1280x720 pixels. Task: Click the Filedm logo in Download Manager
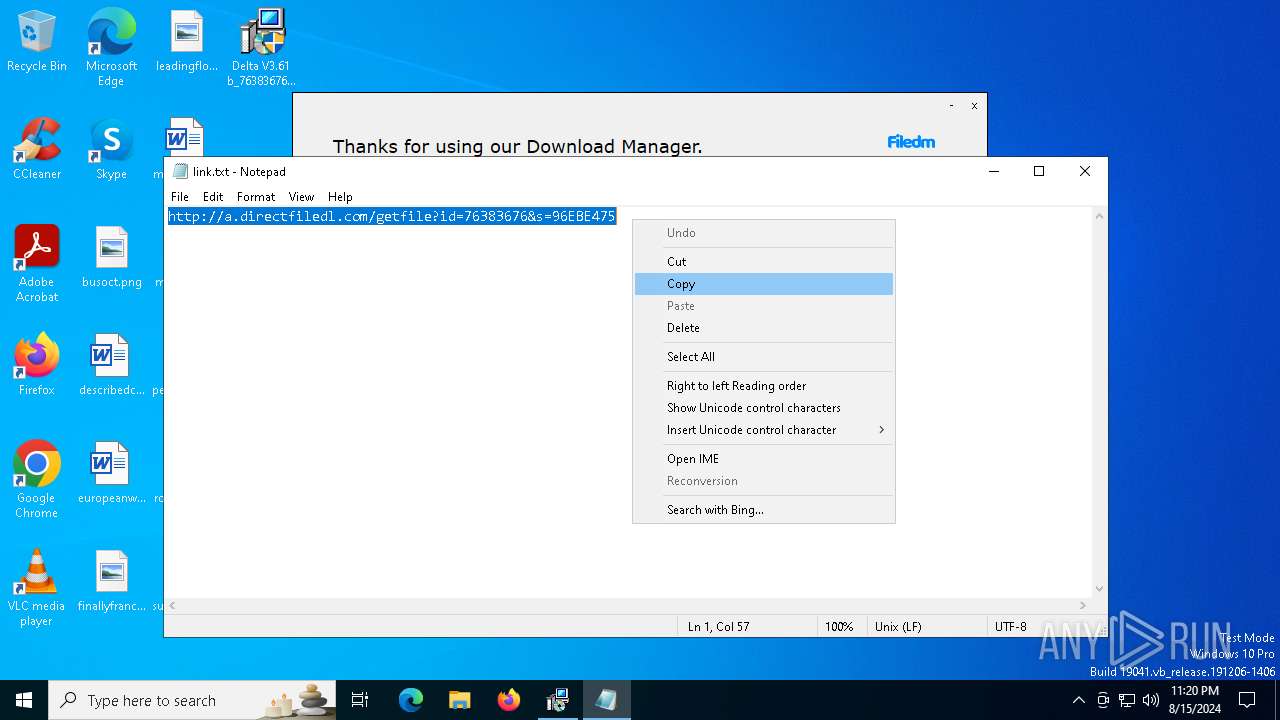pyautogui.click(x=911, y=142)
